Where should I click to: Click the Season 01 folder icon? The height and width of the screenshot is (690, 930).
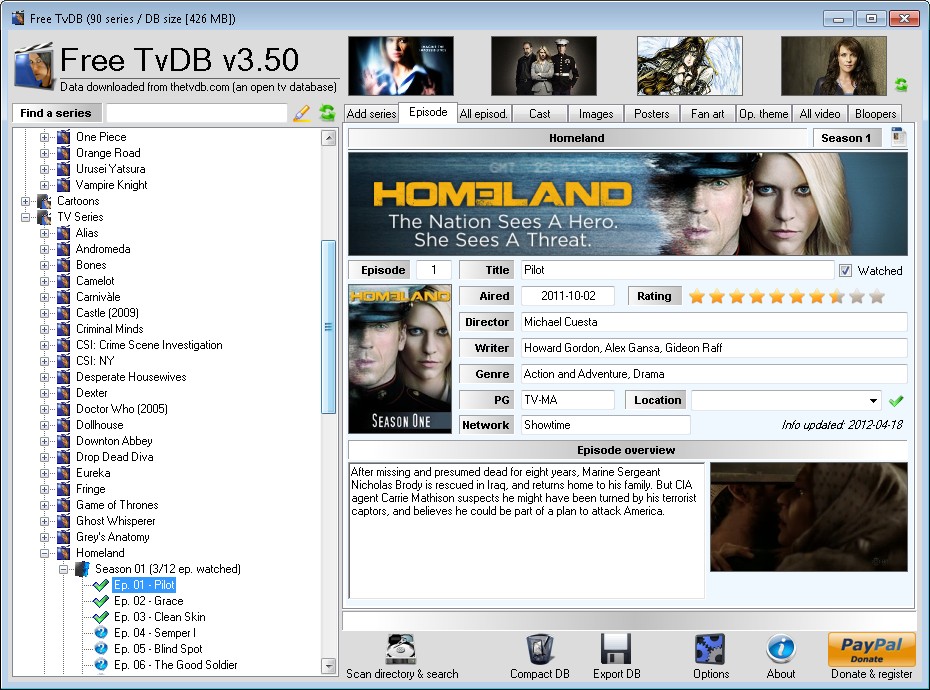[82, 569]
